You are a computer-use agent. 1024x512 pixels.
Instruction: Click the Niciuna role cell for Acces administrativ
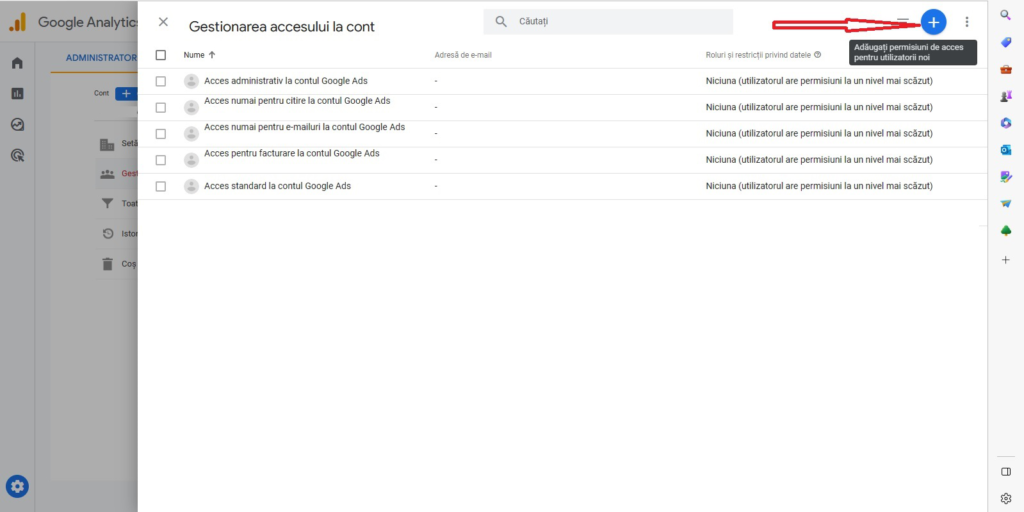click(x=819, y=81)
